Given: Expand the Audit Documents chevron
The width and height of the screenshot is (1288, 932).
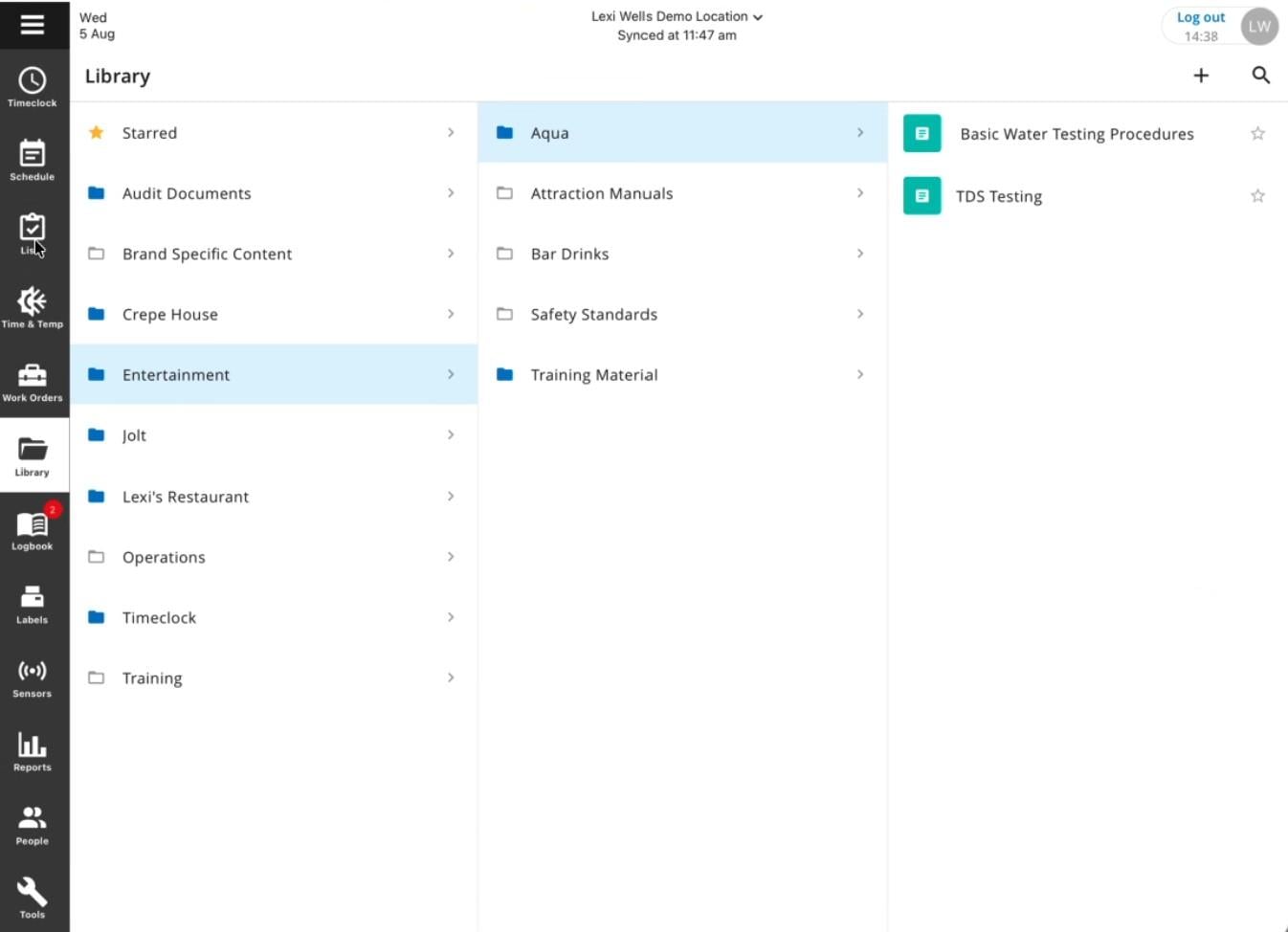Looking at the screenshot, I should point(451,193).
